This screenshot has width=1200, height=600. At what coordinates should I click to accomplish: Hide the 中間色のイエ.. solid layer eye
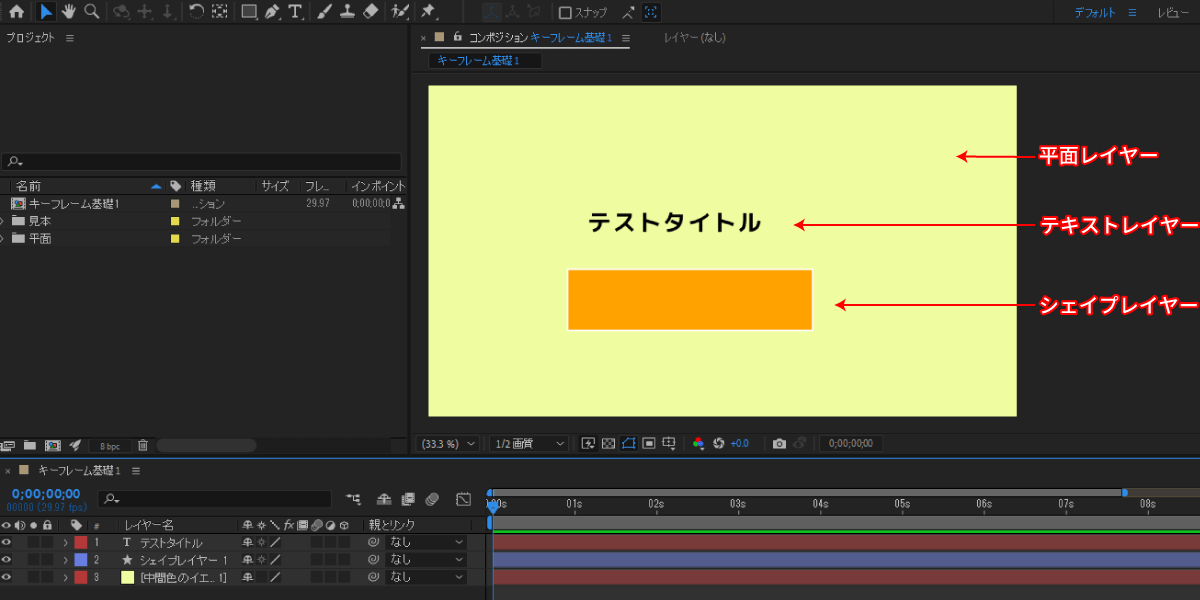7,577
